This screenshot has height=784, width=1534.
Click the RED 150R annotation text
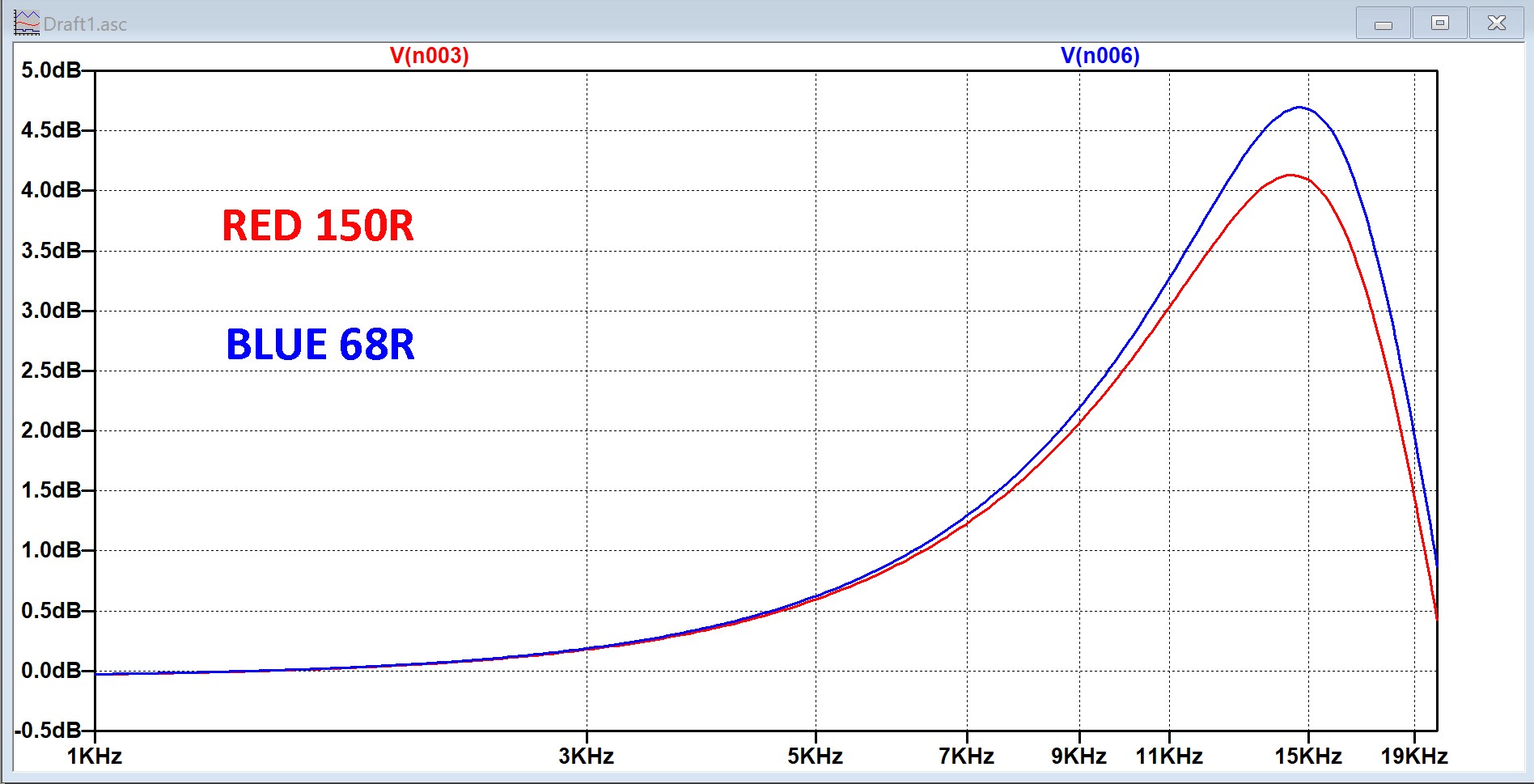pos(318,226)
